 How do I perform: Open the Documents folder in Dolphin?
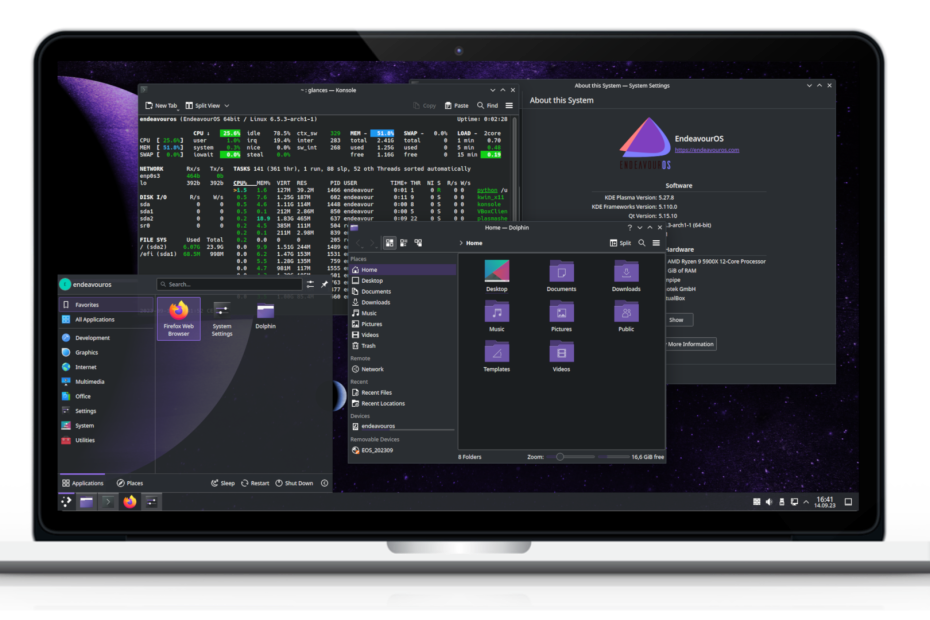point(561,275)
